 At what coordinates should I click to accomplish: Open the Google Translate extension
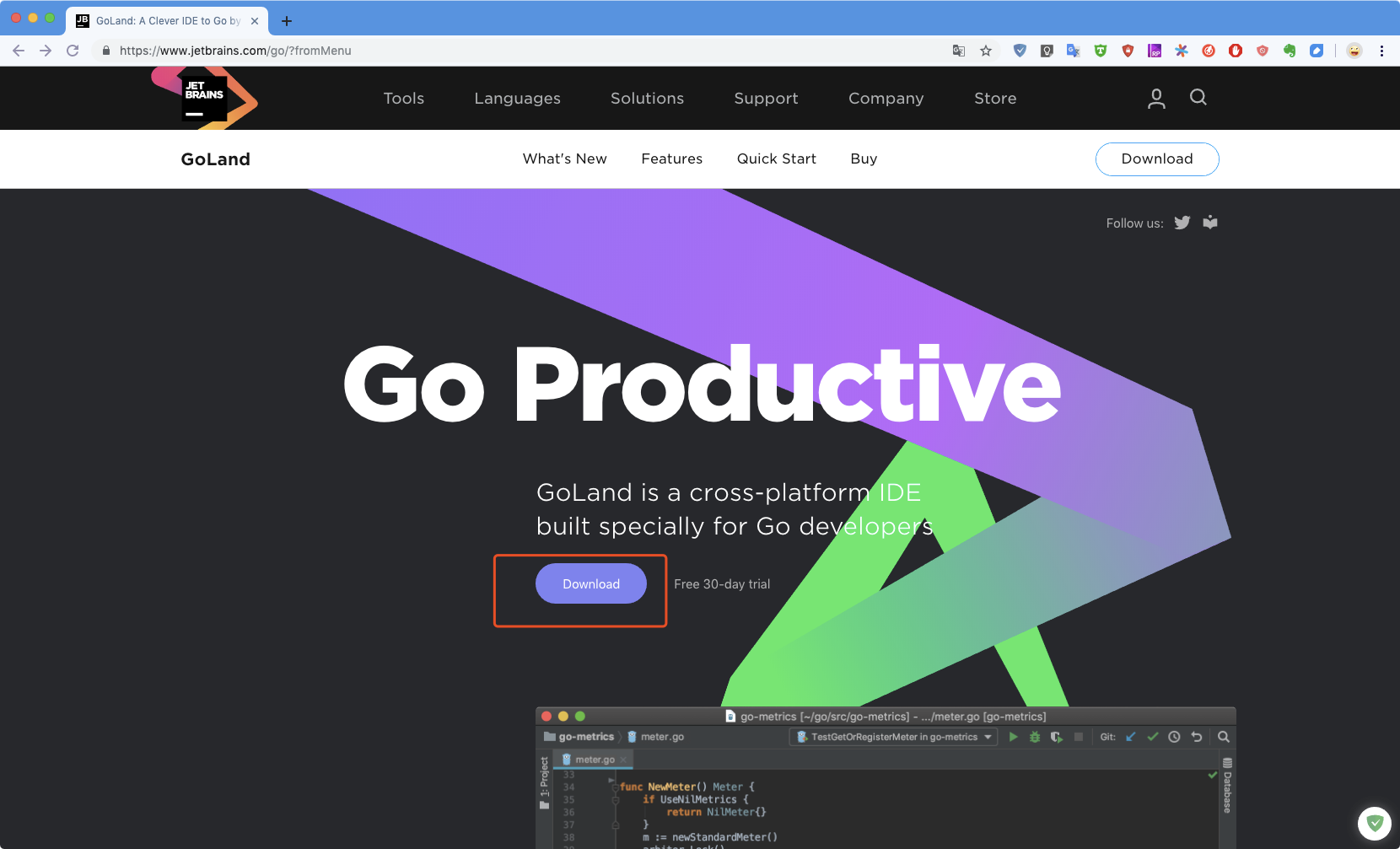coord(1074,51)
